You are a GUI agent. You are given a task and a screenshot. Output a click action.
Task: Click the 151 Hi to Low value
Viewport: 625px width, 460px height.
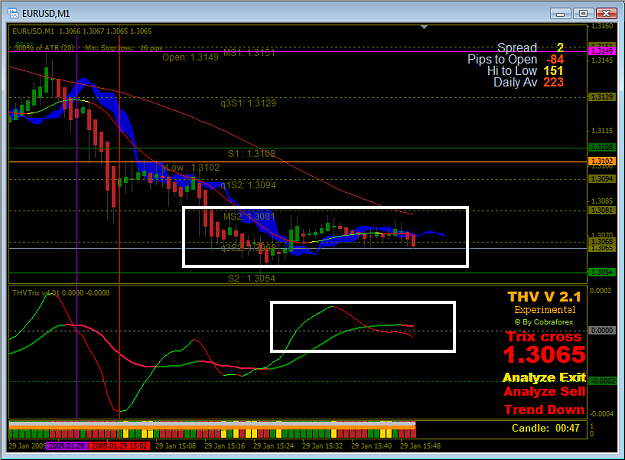553,71
